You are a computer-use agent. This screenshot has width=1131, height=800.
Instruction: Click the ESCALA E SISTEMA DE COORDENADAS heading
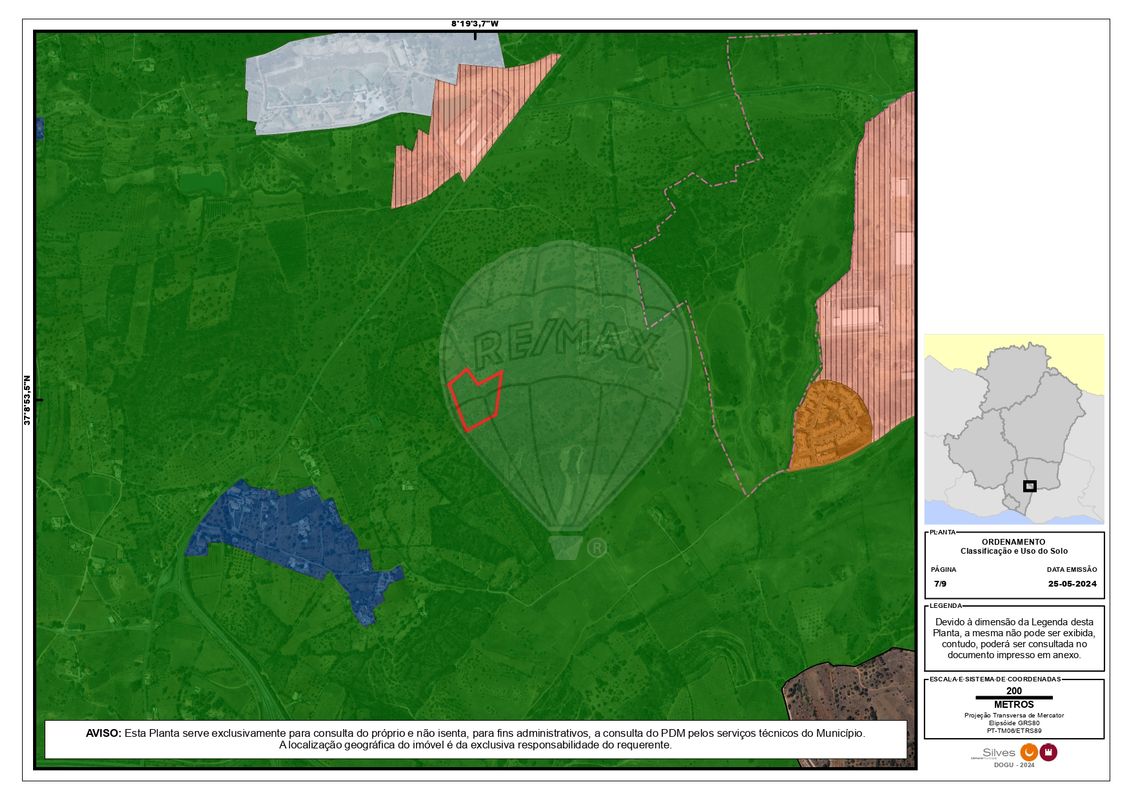(995, 679)
